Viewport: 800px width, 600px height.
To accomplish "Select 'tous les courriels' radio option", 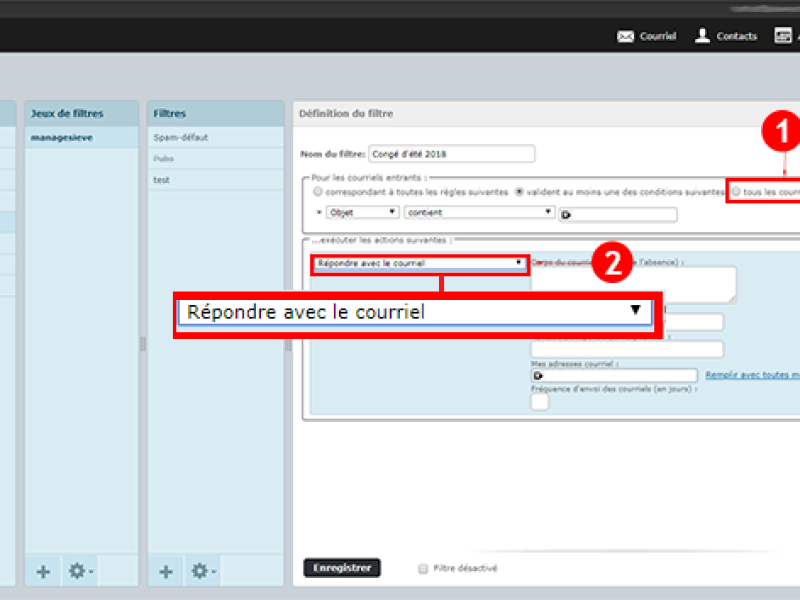I will click(x=736, y=192).
